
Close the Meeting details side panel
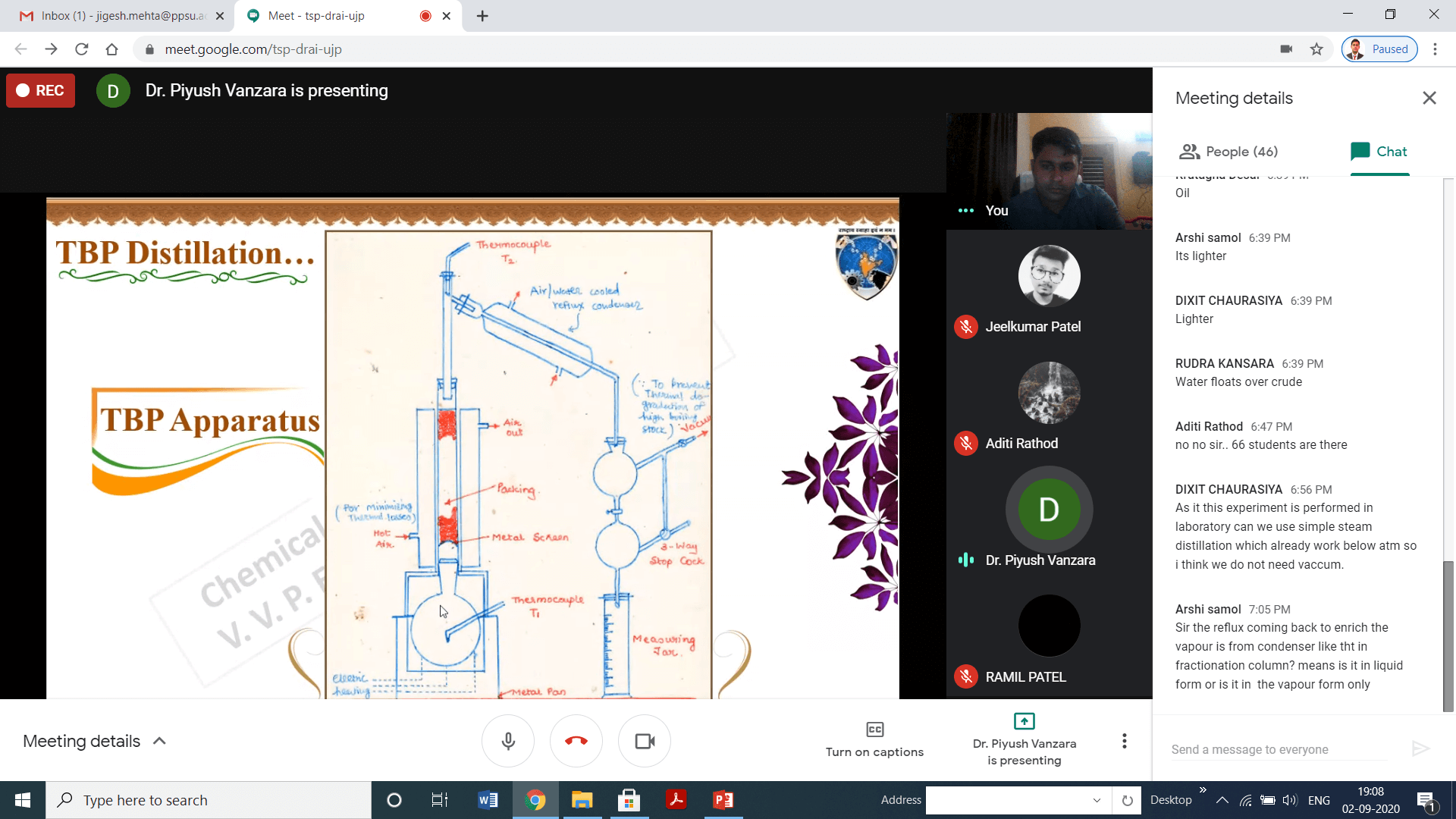click(1429, 98)
